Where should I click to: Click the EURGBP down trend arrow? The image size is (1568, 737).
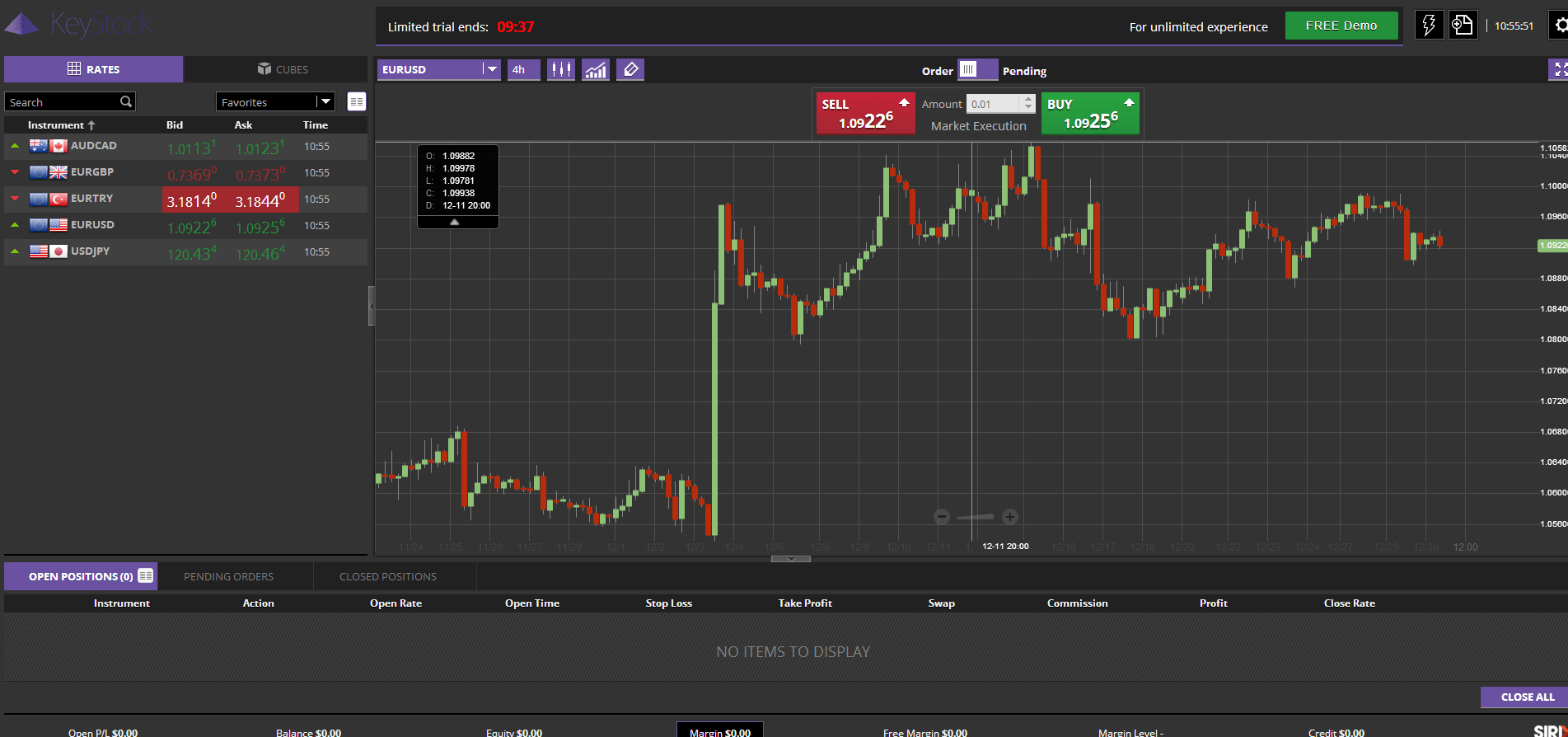[x=15, y=172]
